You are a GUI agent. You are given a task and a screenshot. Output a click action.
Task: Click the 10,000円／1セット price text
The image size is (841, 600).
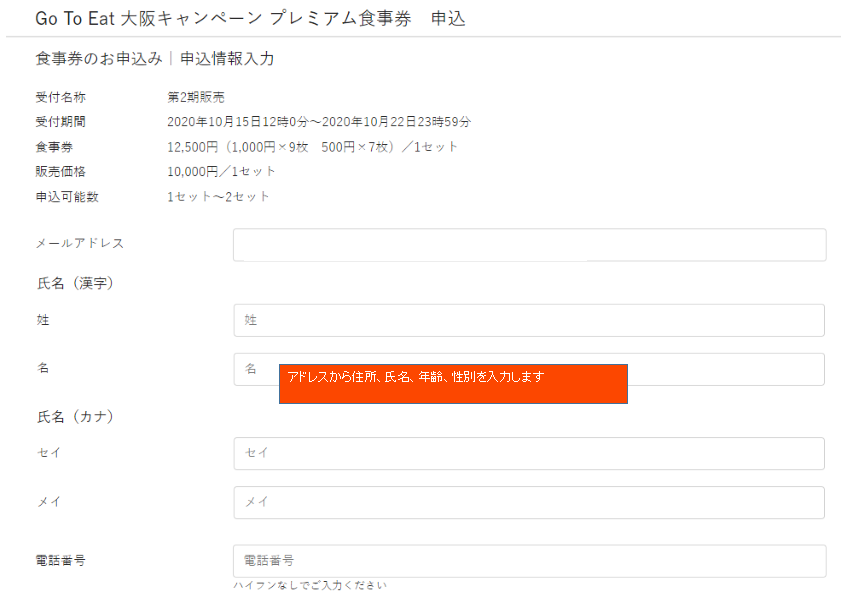pos(221,172)
